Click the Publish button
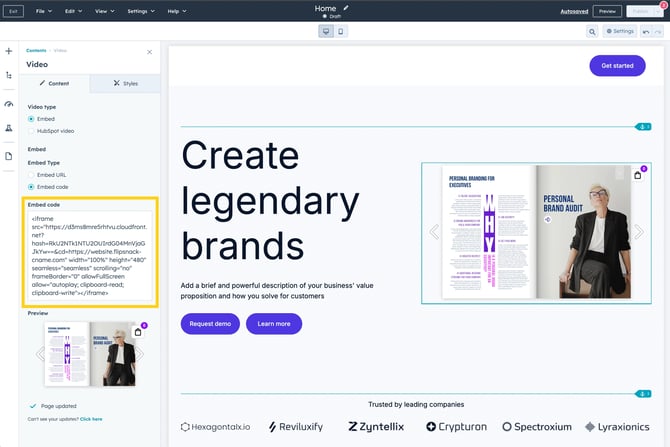 641,12
